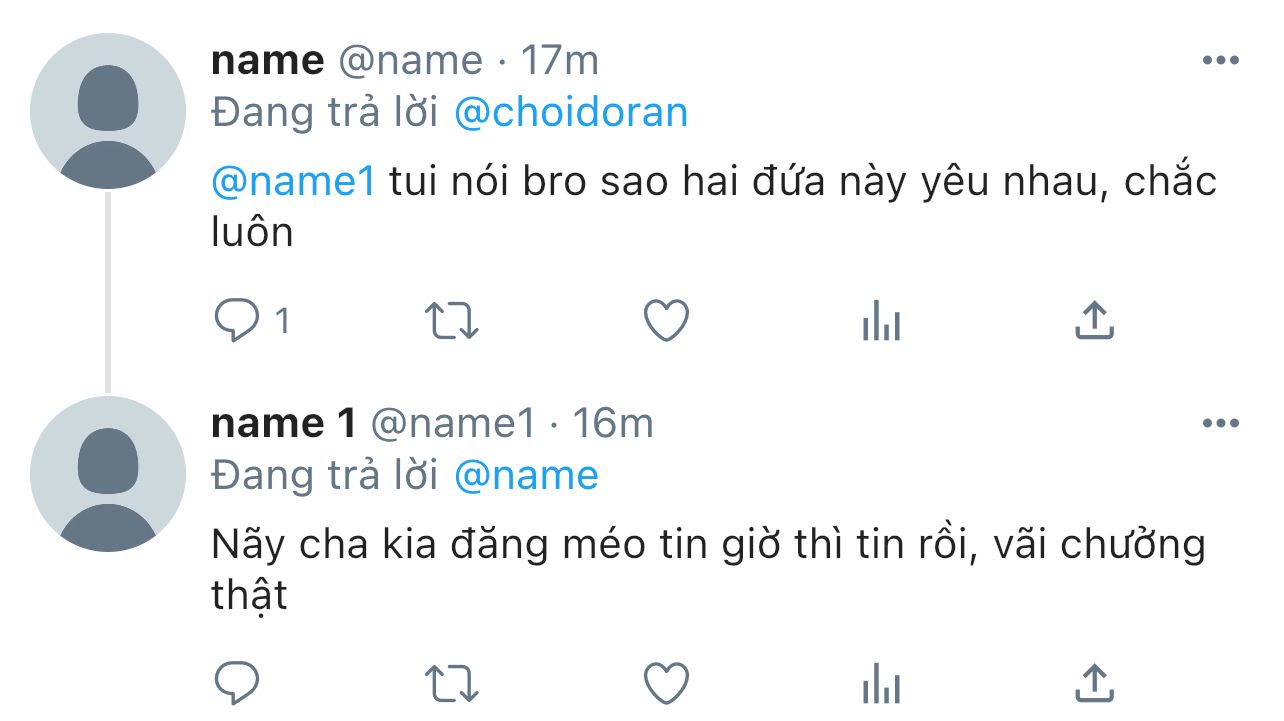The width and height of the screenshot is (1284, 721).
Task: Open the @name link in second reply
Action: pos(526,475)
